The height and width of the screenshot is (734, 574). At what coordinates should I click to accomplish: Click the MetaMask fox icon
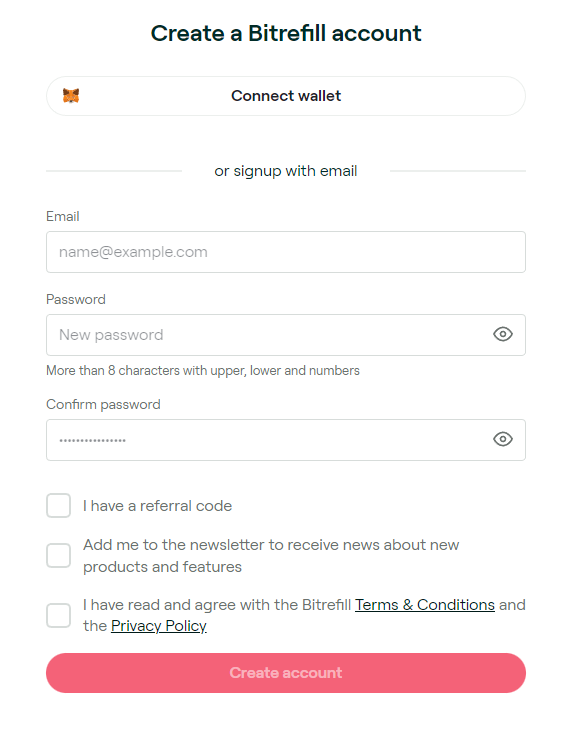tap(71, 95)
